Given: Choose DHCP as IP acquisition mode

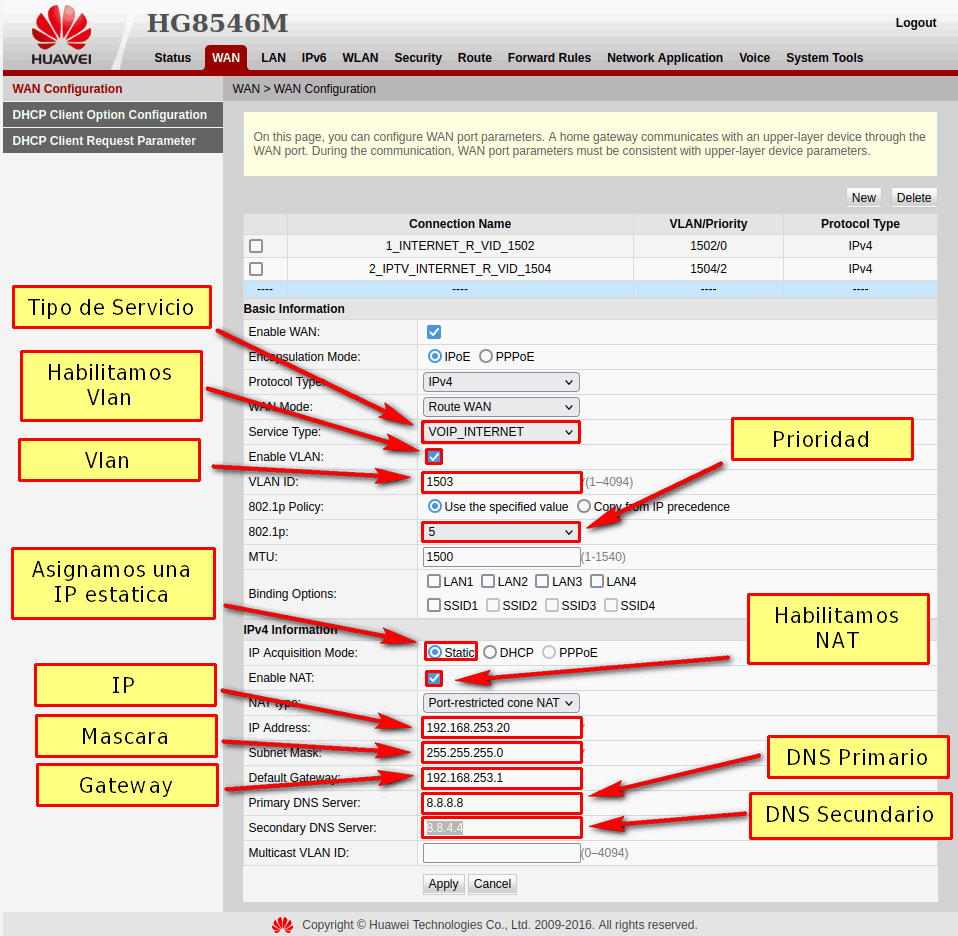Looking at the screenshot, I should click(490, 652).
